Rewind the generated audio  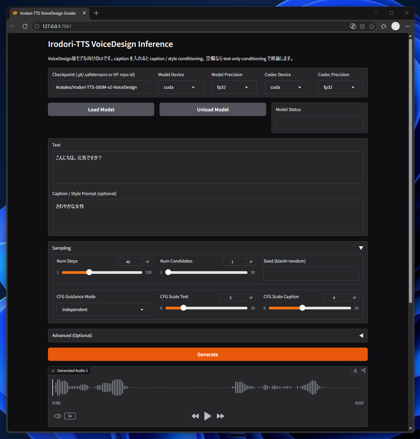click(195, 416)
